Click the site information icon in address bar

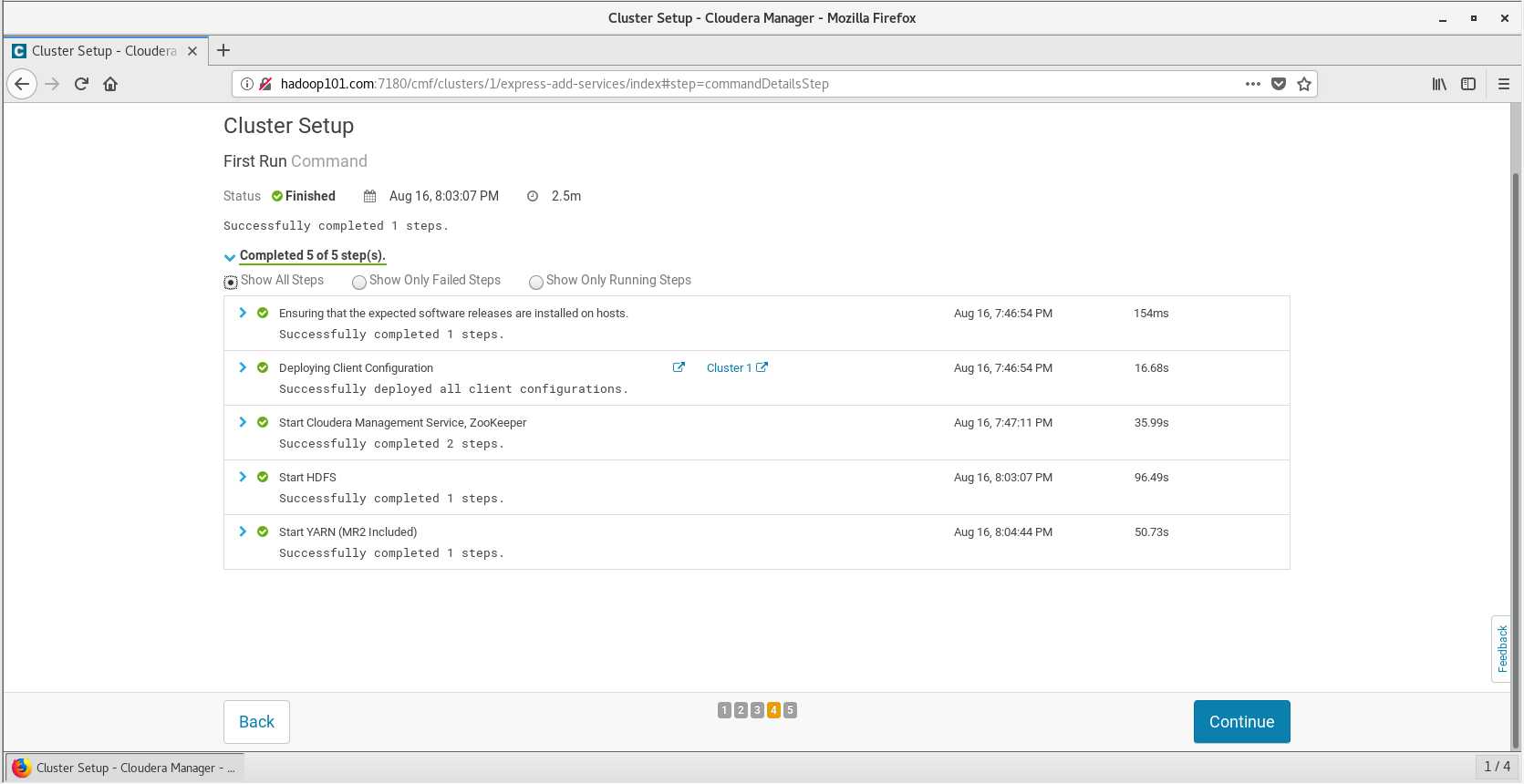(x=246, y=84)
